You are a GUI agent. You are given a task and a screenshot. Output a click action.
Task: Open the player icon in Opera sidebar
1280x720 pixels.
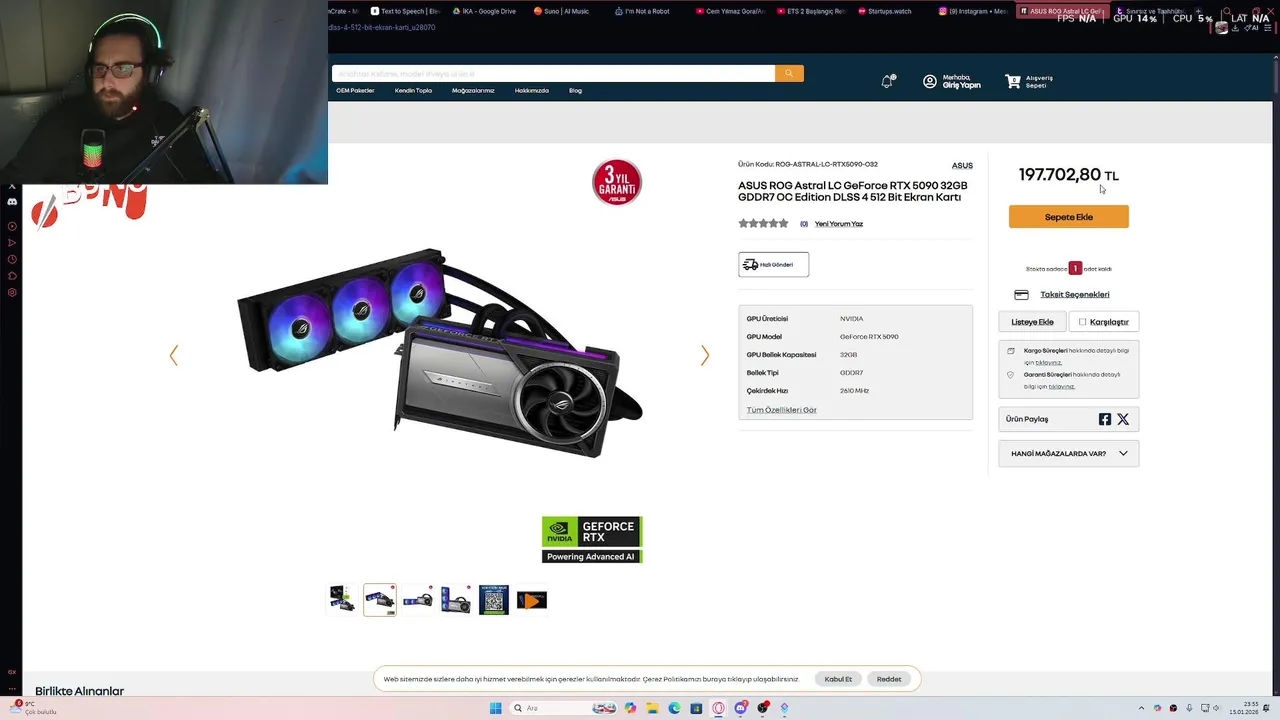click(x=12, y=226)
